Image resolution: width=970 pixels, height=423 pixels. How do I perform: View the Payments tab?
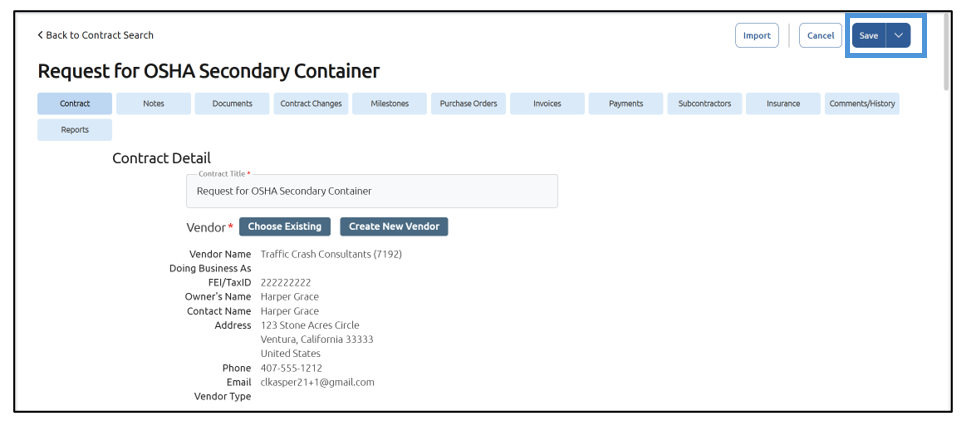tap(626, 103)
